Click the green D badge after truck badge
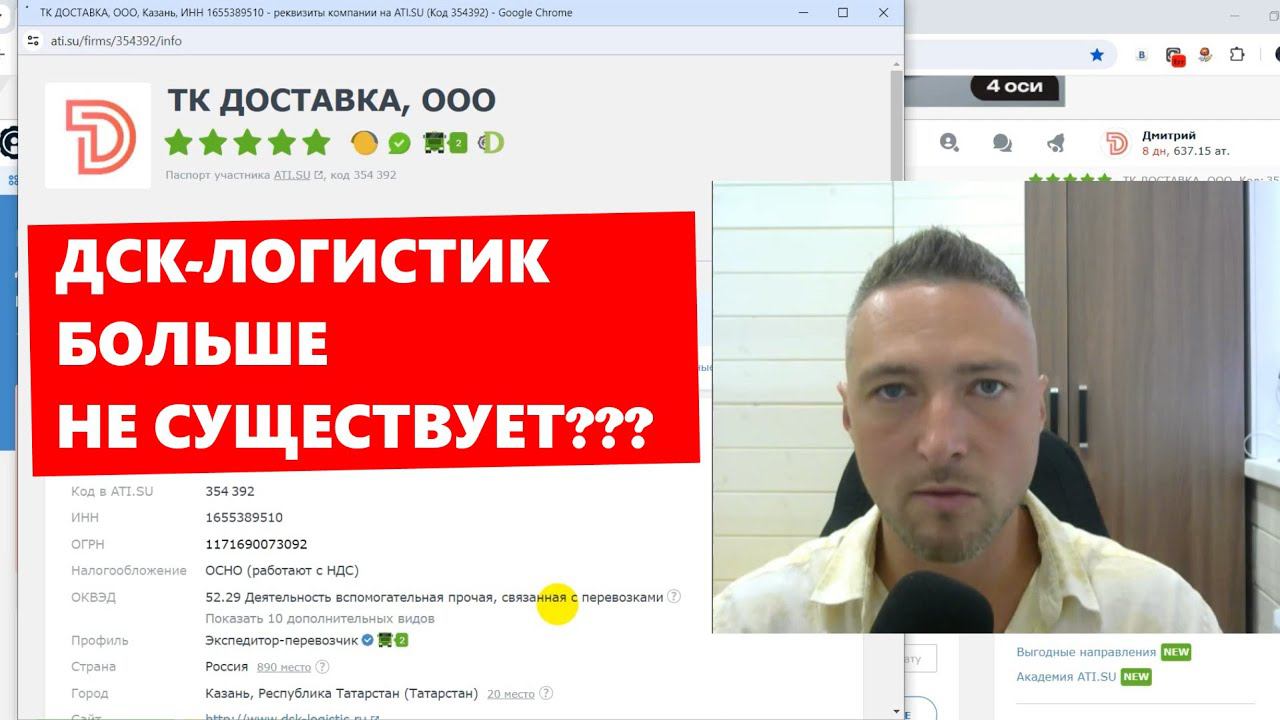The image size is (1280, 720). tap(491, 143)
